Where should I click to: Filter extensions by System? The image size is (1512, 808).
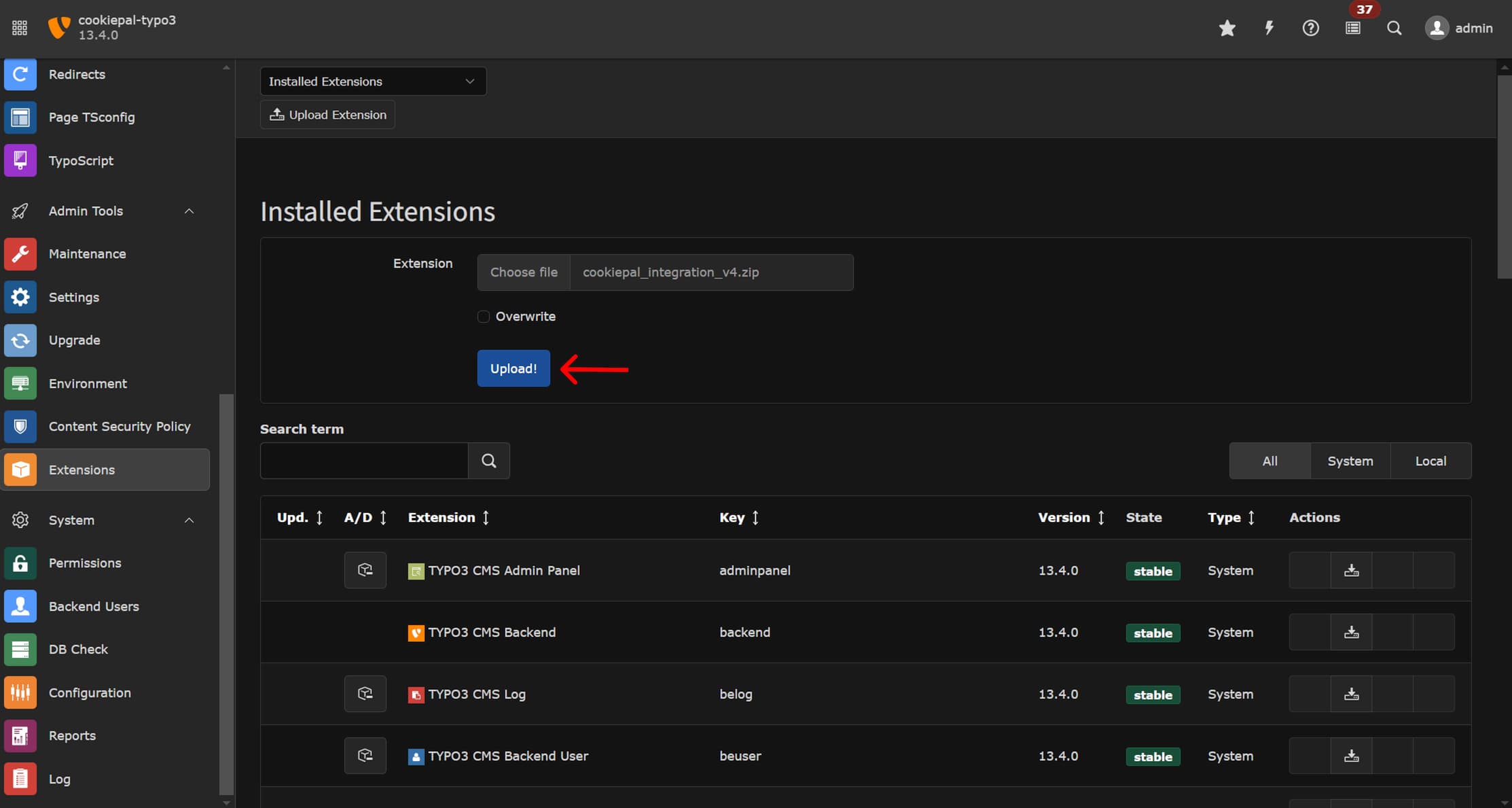click(x=1350, y=461)
